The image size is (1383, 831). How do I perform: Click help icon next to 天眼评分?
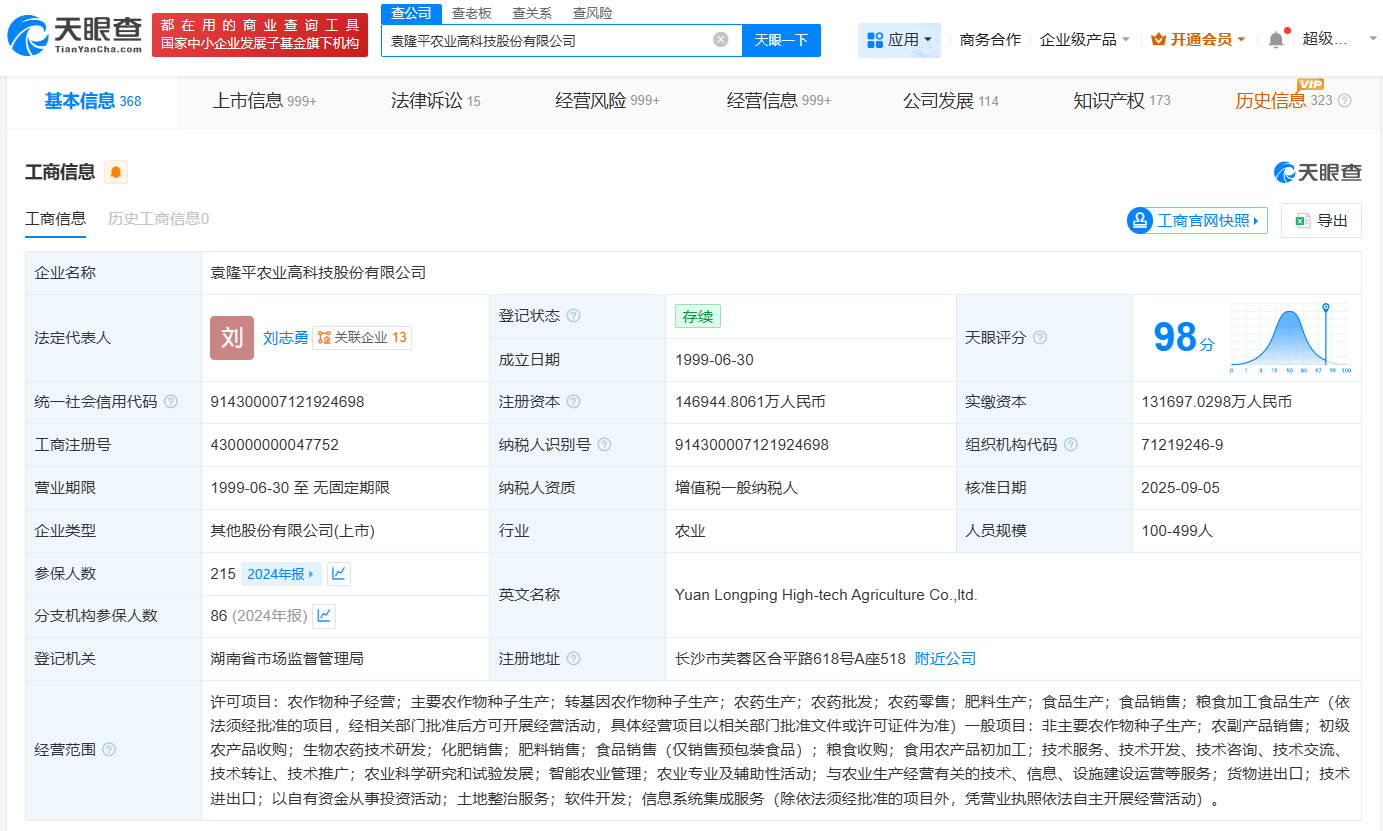point(1040,338)
